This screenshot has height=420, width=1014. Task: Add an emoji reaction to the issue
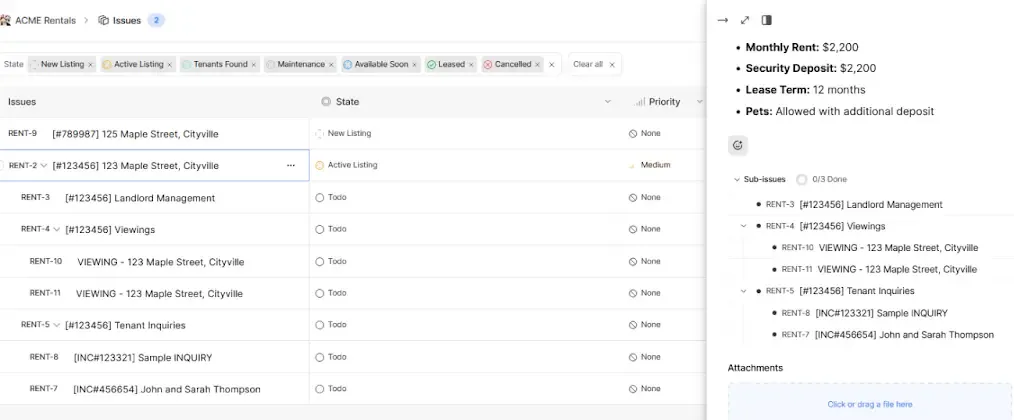point(738,145)
